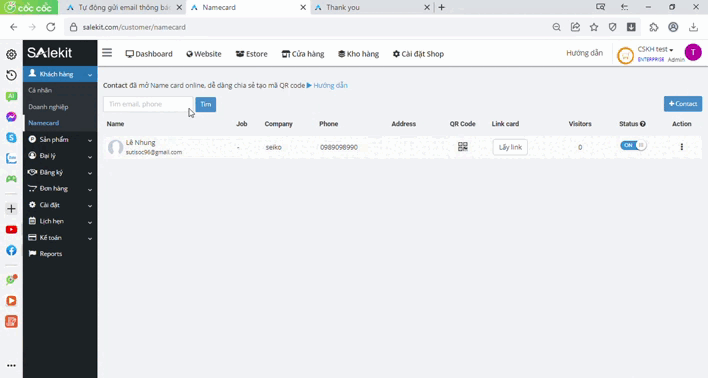Reload the page
Screen dimensions: 708x378
[x=51, y=27]
